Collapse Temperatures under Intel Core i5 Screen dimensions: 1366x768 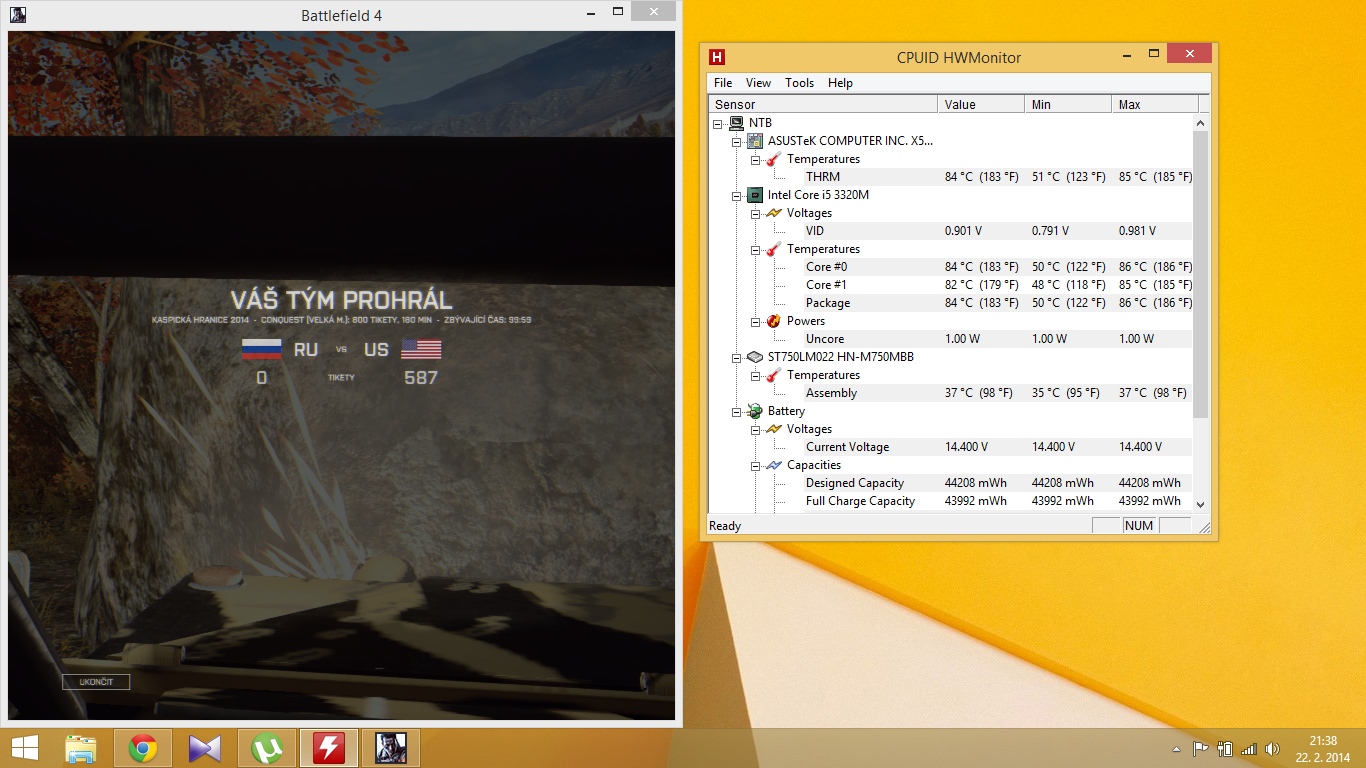pyautogui.click(x=756, y=250)
